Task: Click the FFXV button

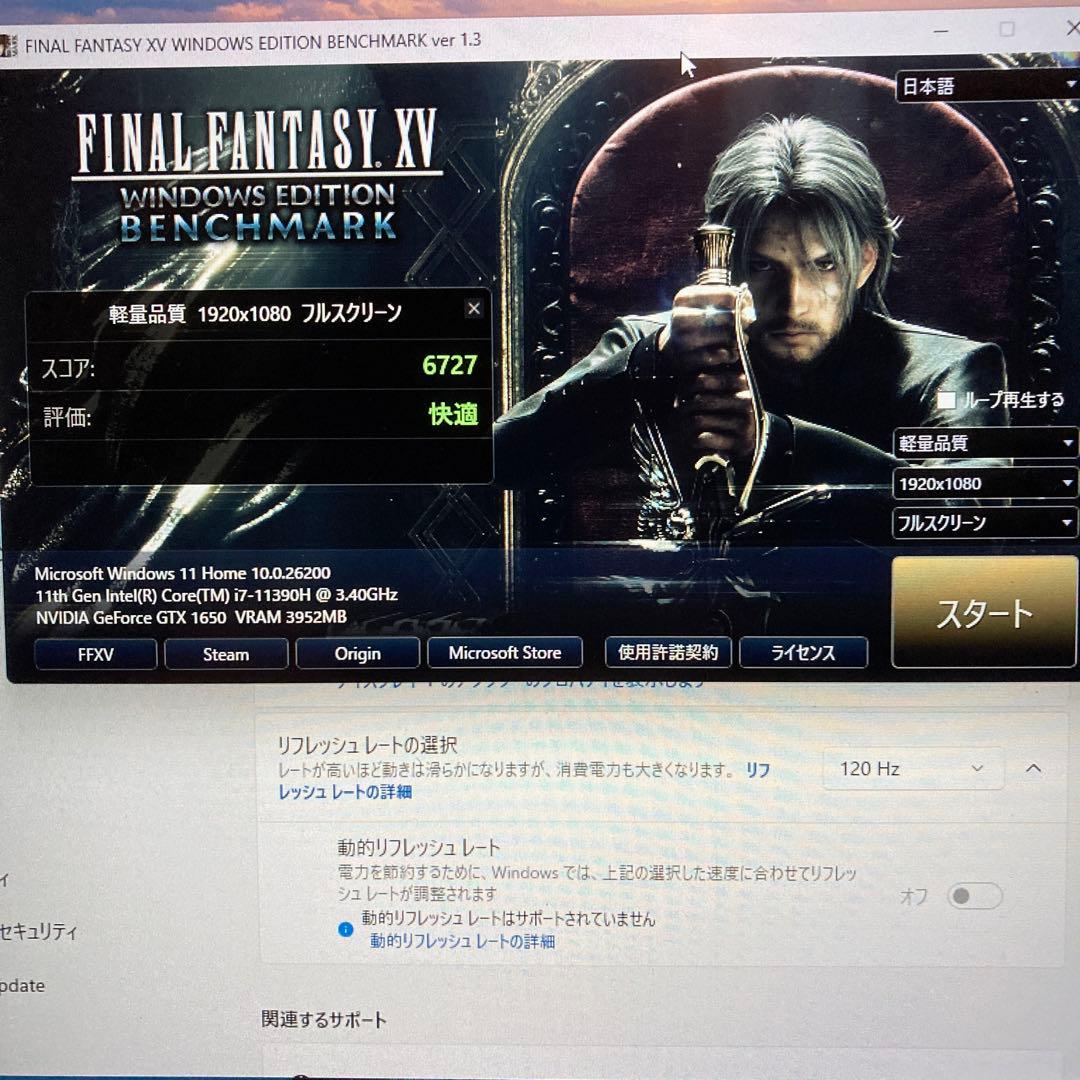Action: tap(96, 654)
